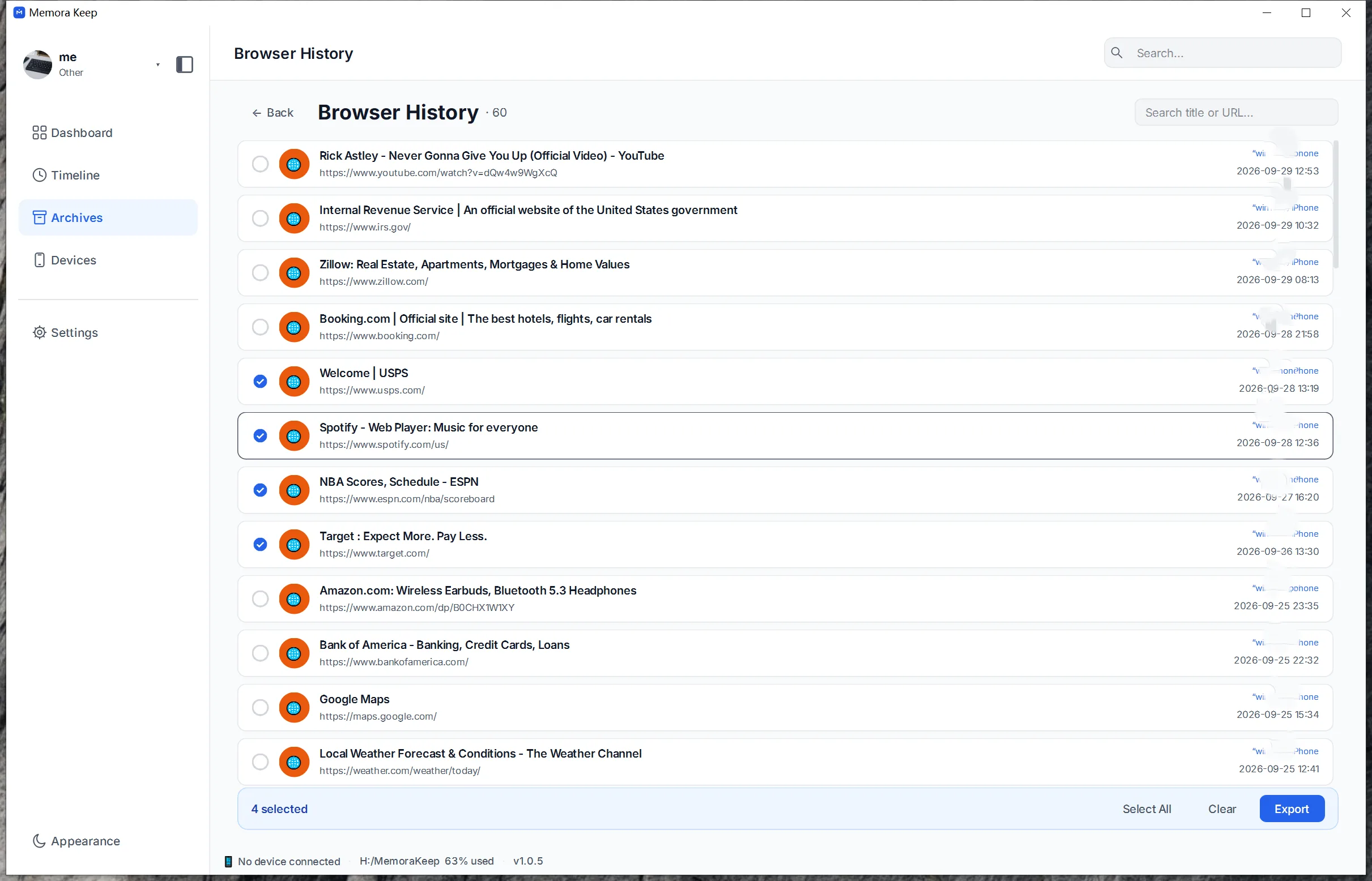Open the Settings page
Viewport: 1372px width, 881px height.
pos(108,332)
